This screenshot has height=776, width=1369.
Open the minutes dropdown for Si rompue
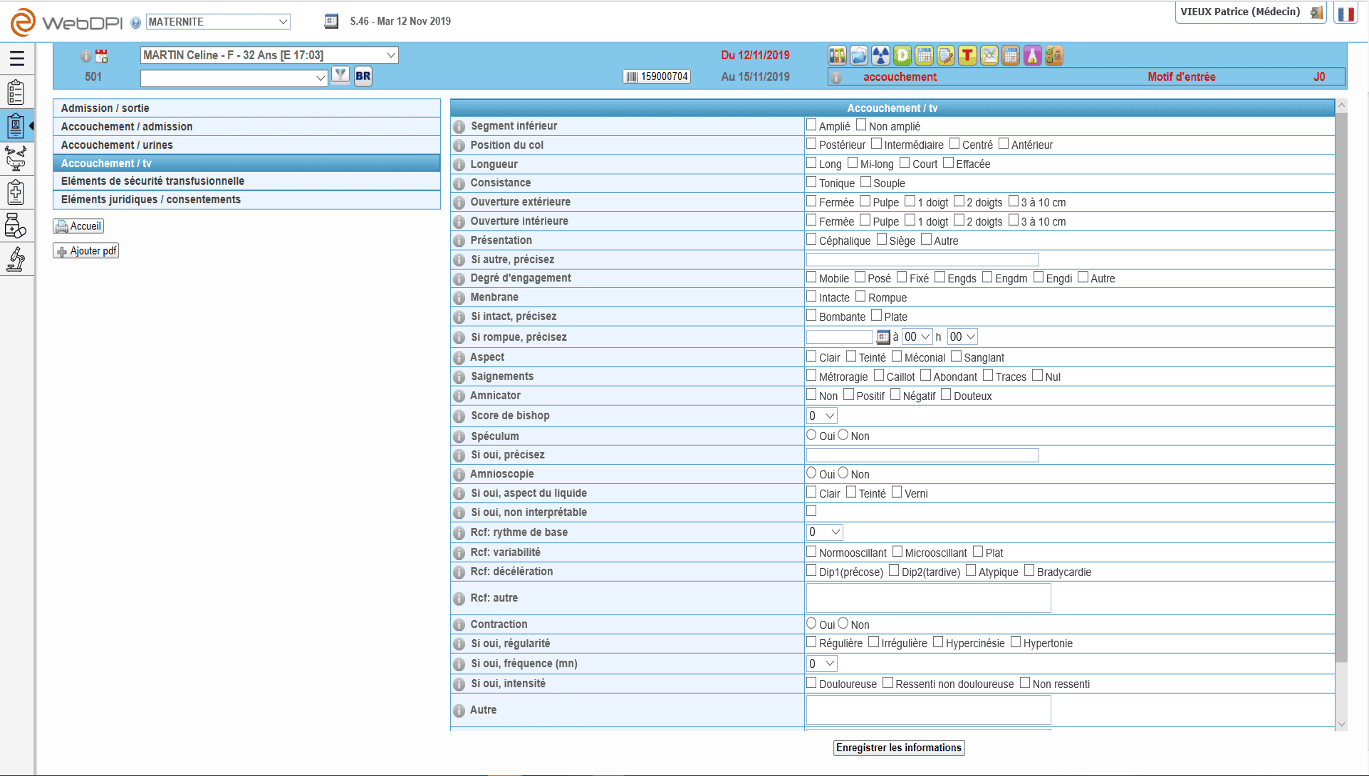point(962,337)
